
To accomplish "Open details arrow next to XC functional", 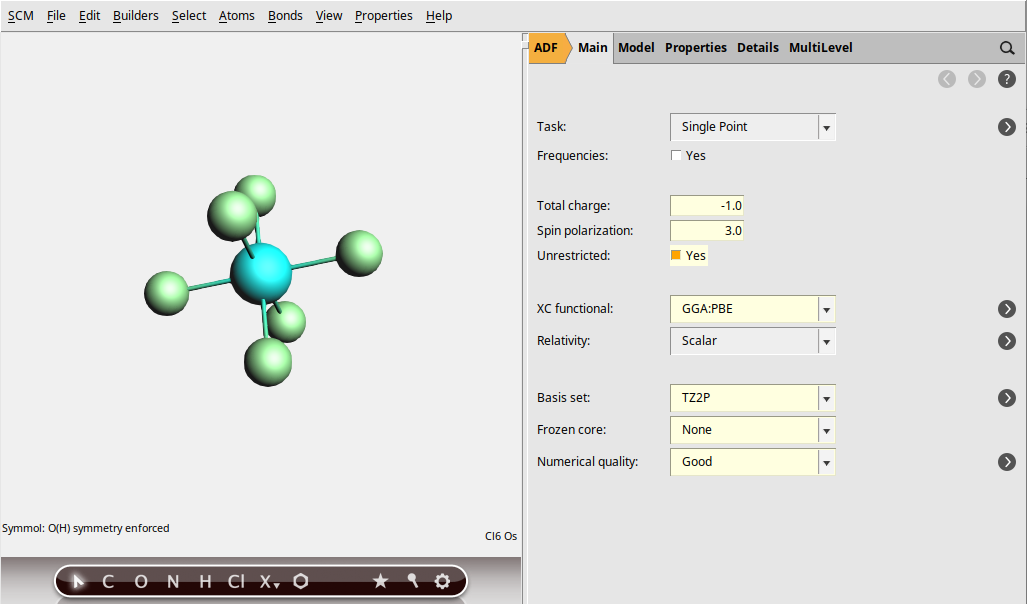I will point(1007,309).
